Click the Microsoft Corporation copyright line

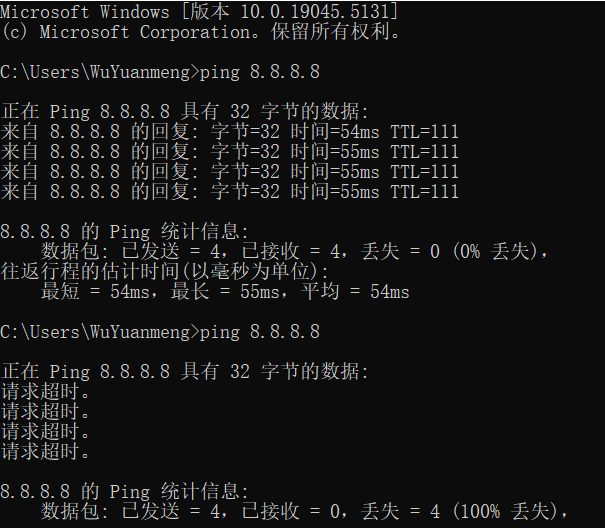pyautogui.click(x=200, y=32)
